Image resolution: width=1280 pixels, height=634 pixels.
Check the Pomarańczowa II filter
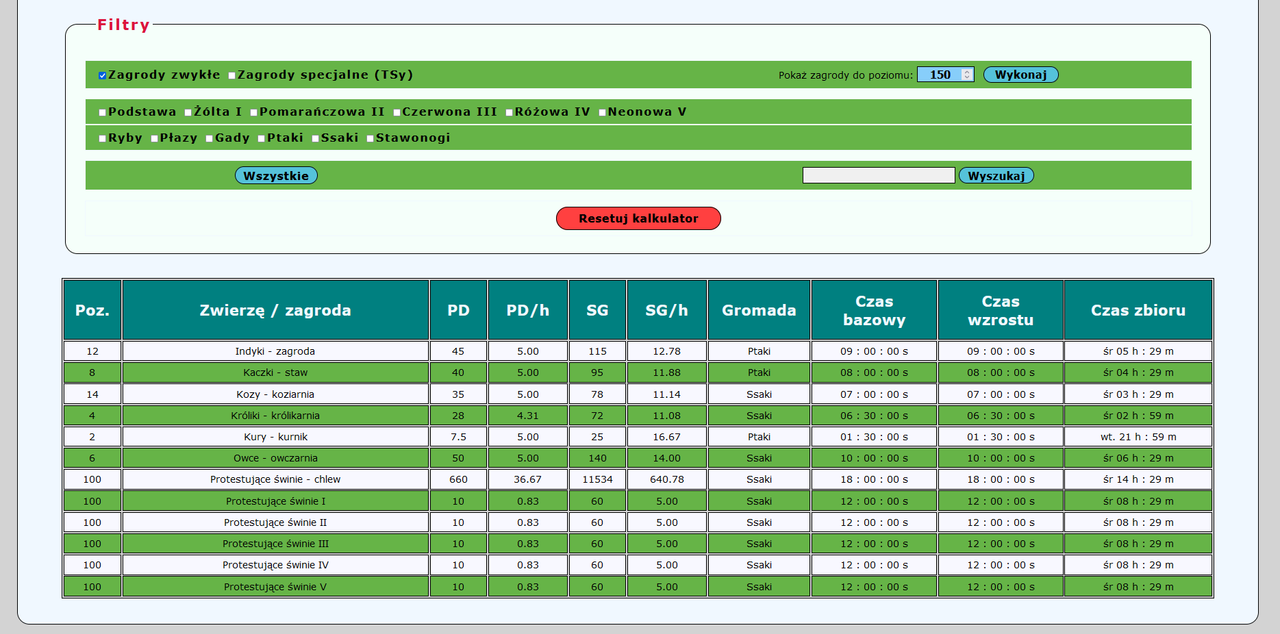[254, 112]
